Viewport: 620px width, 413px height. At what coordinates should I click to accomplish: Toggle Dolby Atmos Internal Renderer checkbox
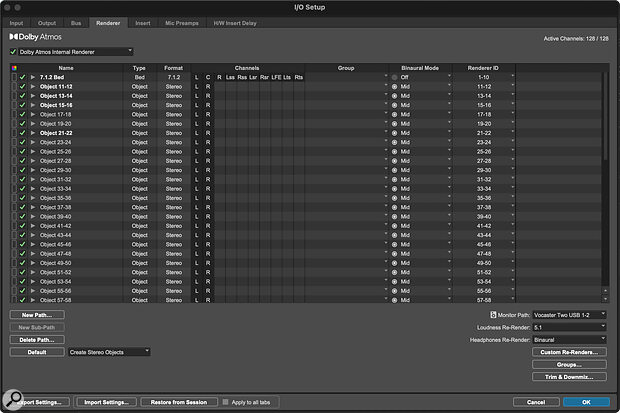tap(13, 52)
